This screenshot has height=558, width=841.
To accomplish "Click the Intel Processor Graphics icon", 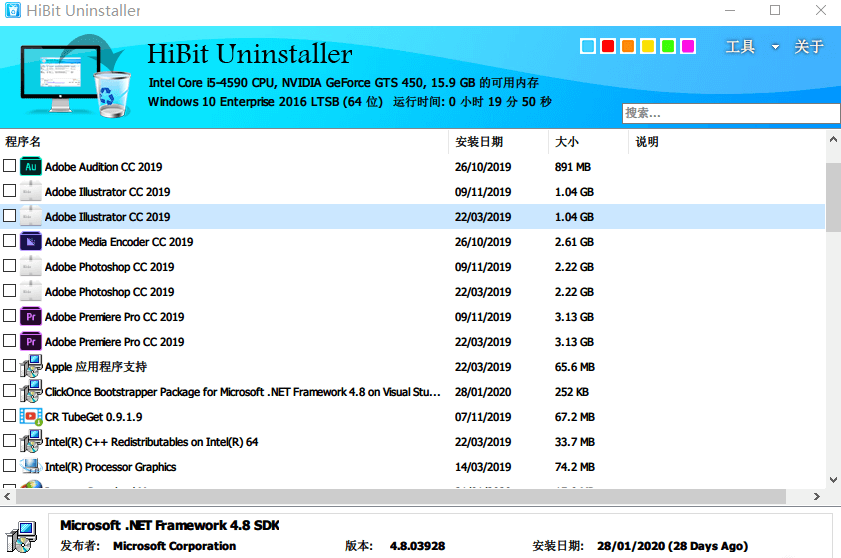I will tap(31, 466).
